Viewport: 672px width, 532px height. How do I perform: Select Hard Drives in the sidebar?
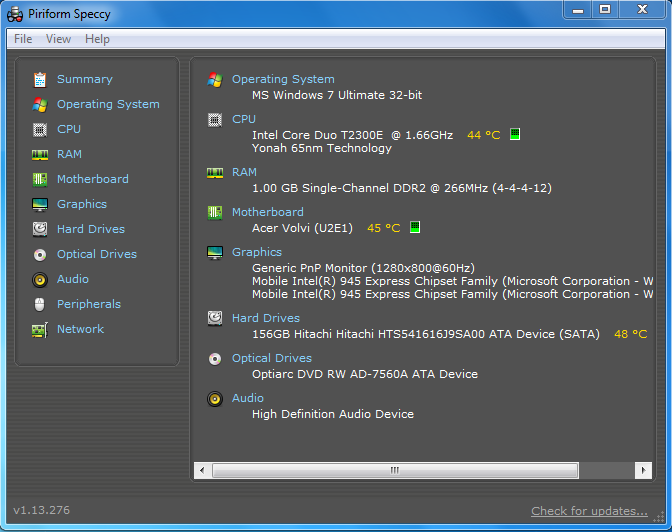point(91,229)
